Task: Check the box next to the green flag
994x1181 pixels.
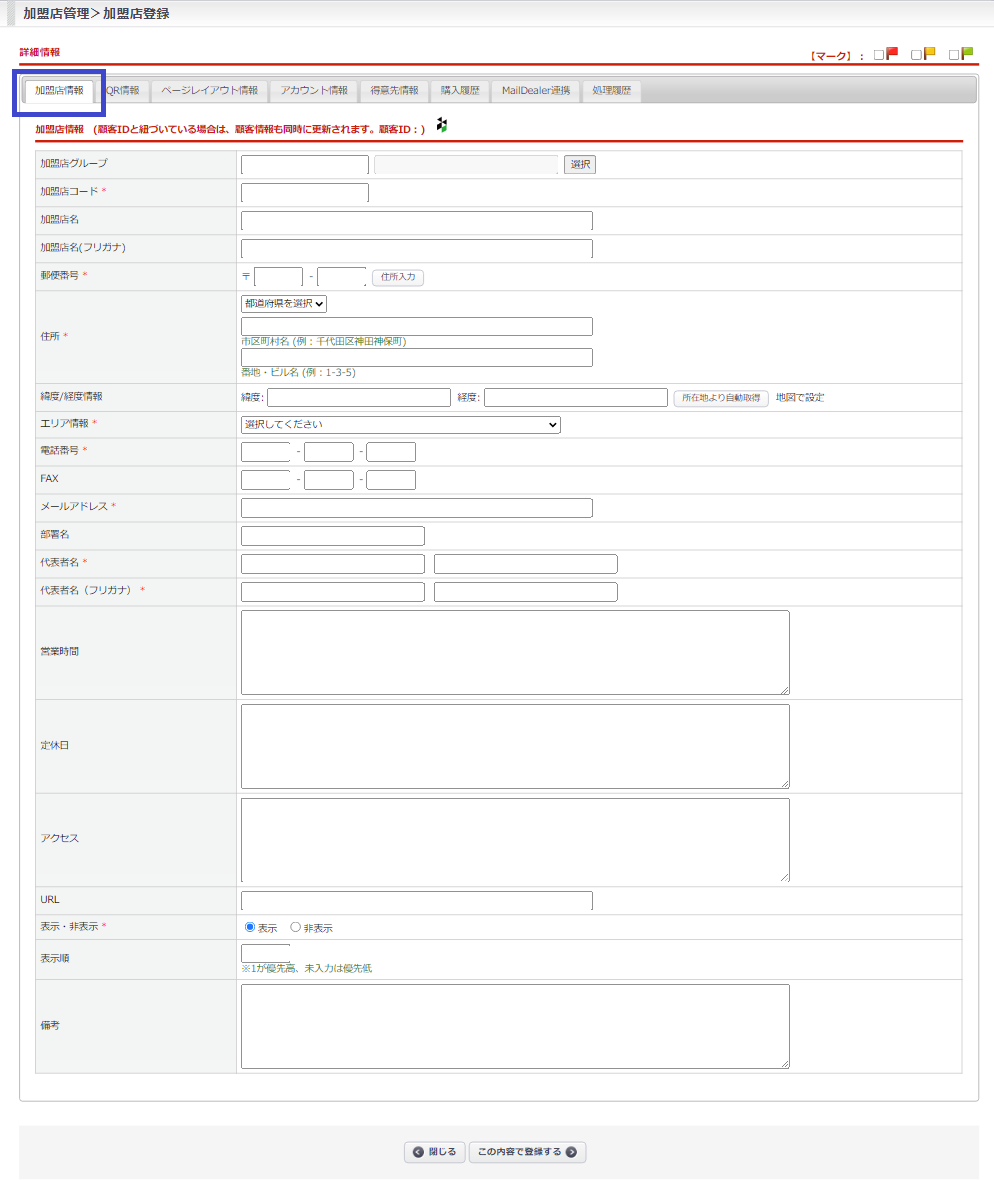Action: pyautogui.click(x=954, y=55)
